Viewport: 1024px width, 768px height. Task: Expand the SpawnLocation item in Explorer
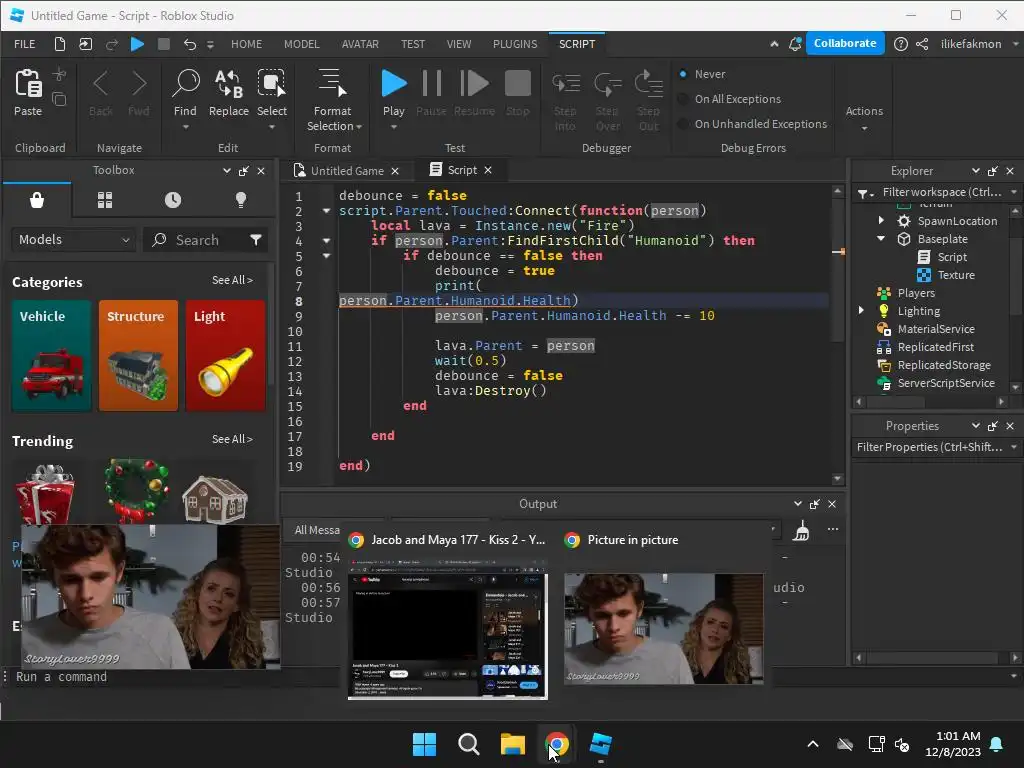click(x=881, y=221)
